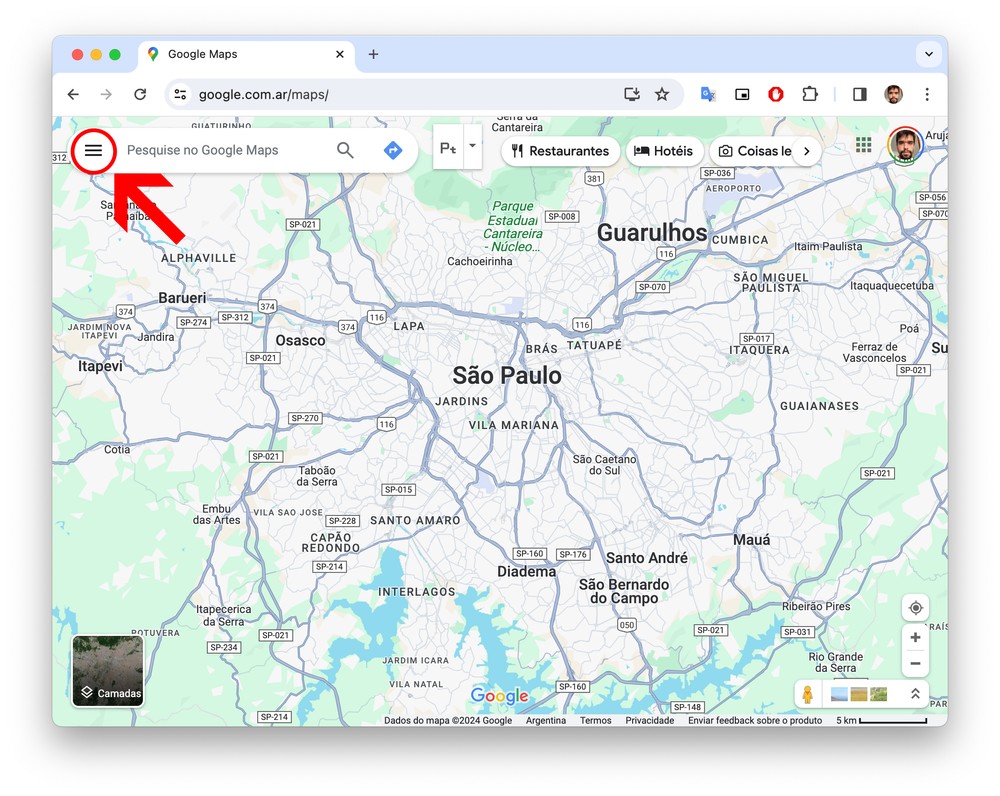Show more category chips with right chevron
The height and width of the screenshot is (796, 1000).
(x=807, y=151)
